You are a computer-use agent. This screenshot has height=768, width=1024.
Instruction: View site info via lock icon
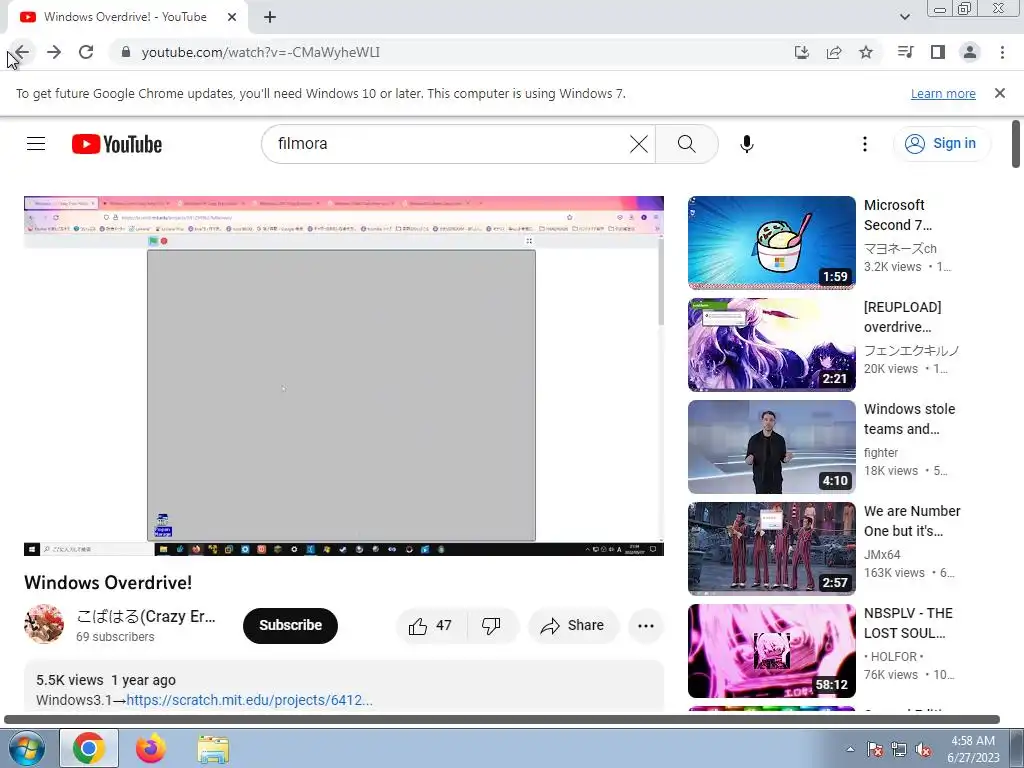click(x=126, y=52)
